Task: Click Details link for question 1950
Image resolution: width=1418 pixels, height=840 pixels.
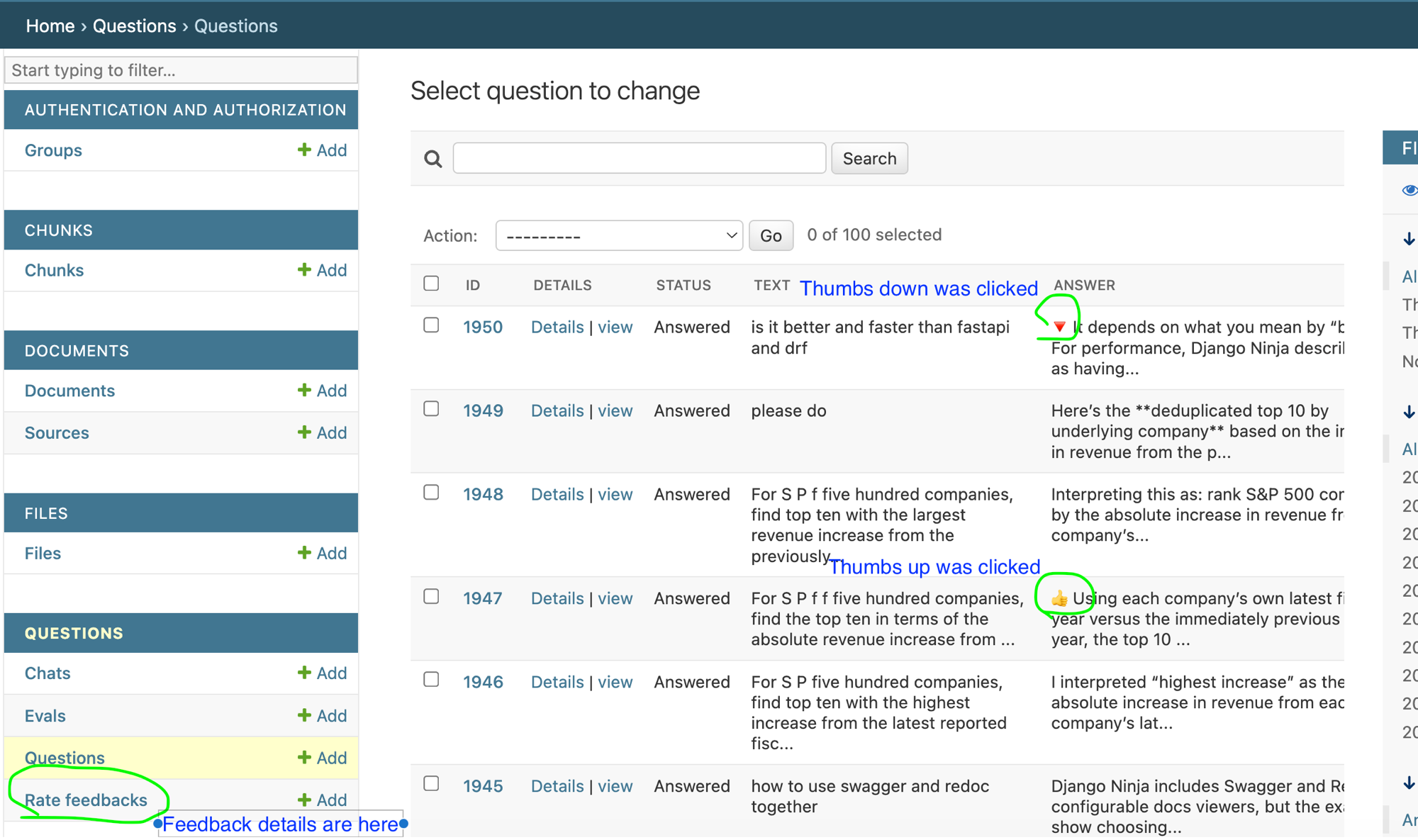Action: (557, 327)
